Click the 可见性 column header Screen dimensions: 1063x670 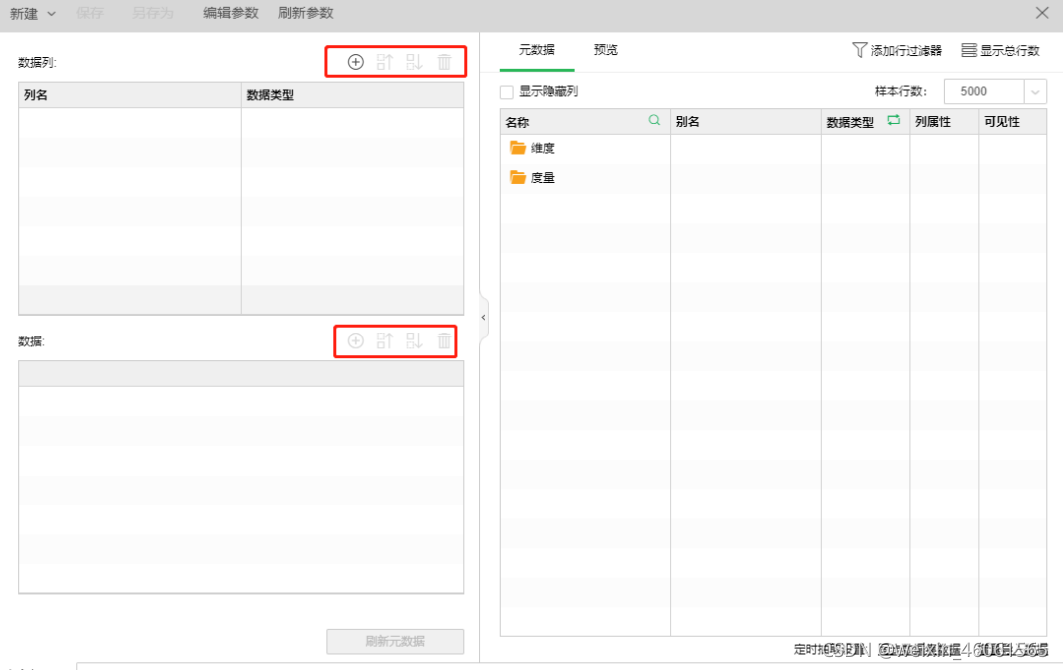1012,122
